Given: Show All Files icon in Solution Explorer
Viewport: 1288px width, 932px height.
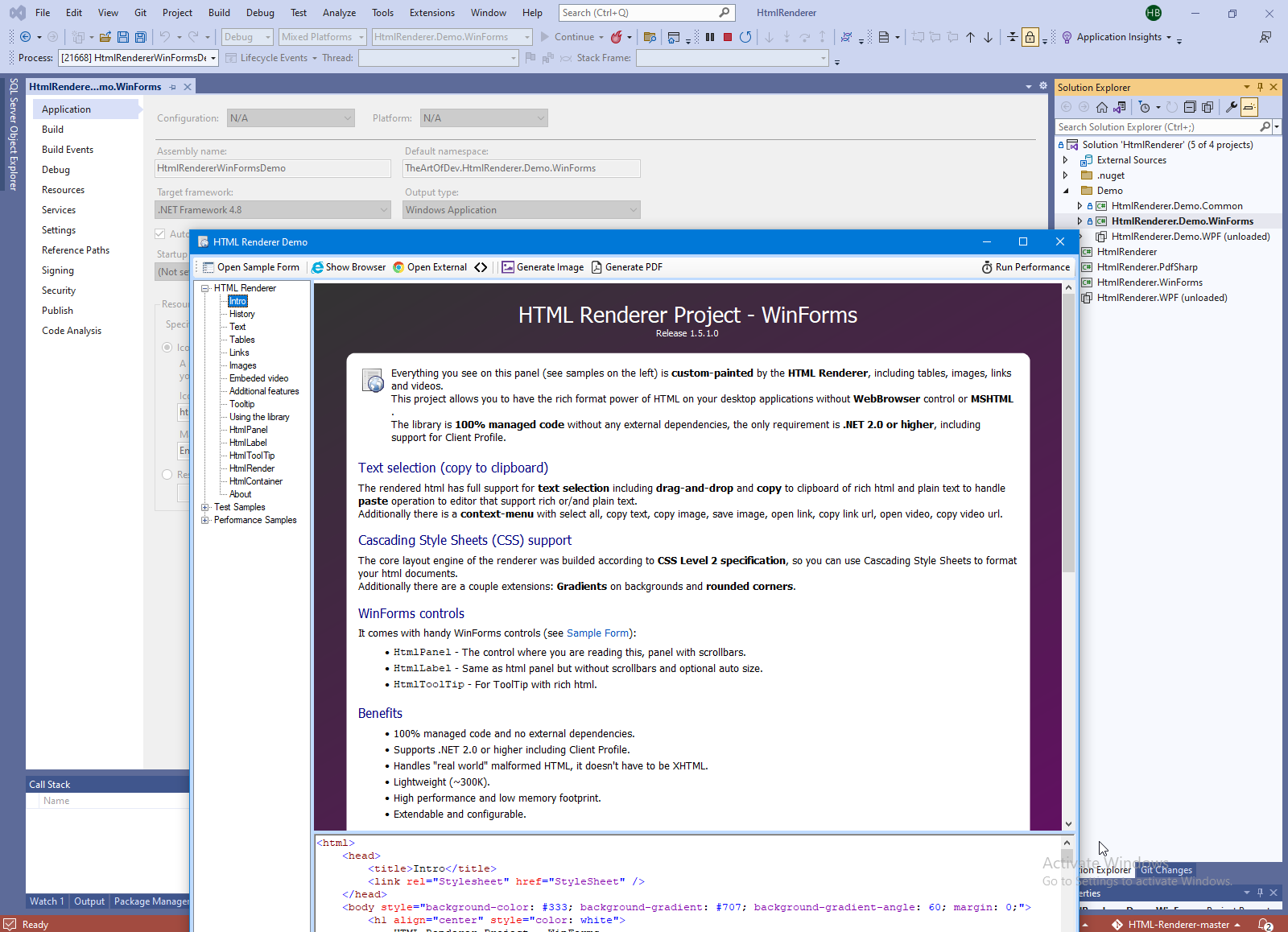Looking at the screenshot, I should (x=1207, y=107).
